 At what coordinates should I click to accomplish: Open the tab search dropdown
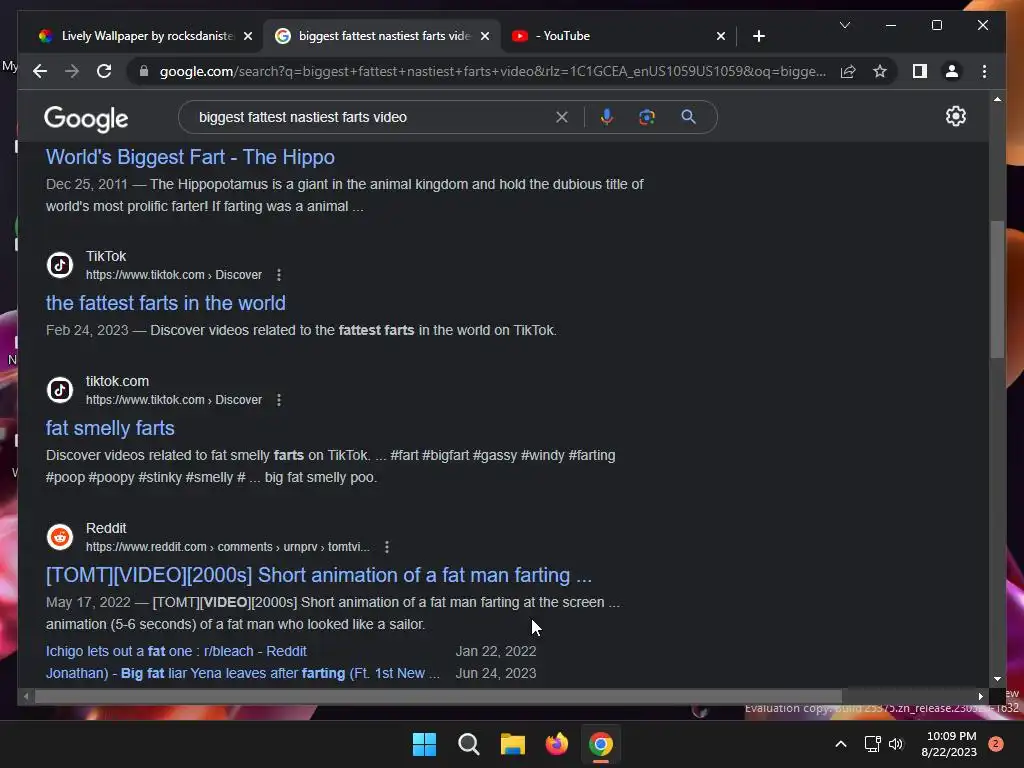click(x=844, y=25)
